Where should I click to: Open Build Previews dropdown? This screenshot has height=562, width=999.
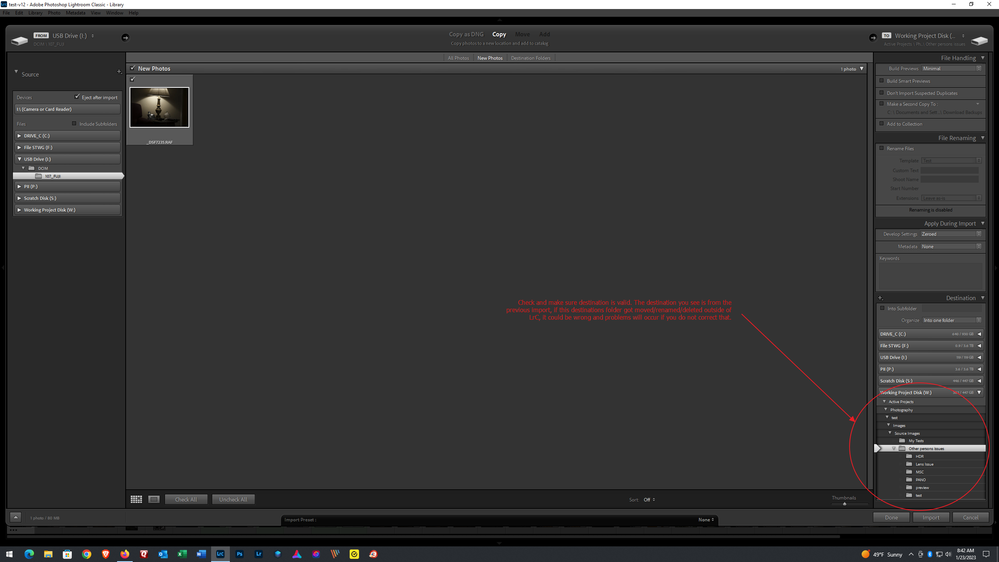952,68
